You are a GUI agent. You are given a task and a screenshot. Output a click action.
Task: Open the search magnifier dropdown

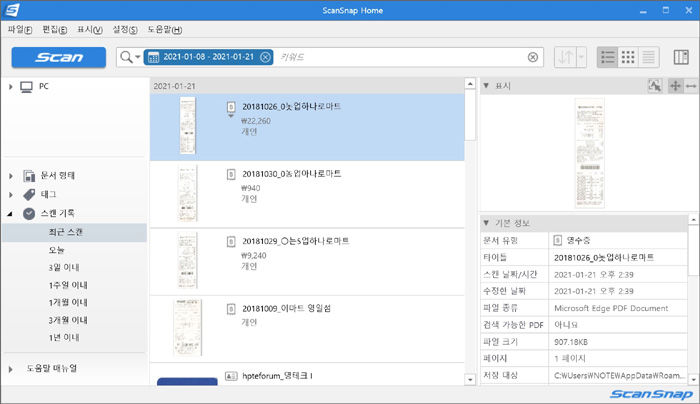138,57
